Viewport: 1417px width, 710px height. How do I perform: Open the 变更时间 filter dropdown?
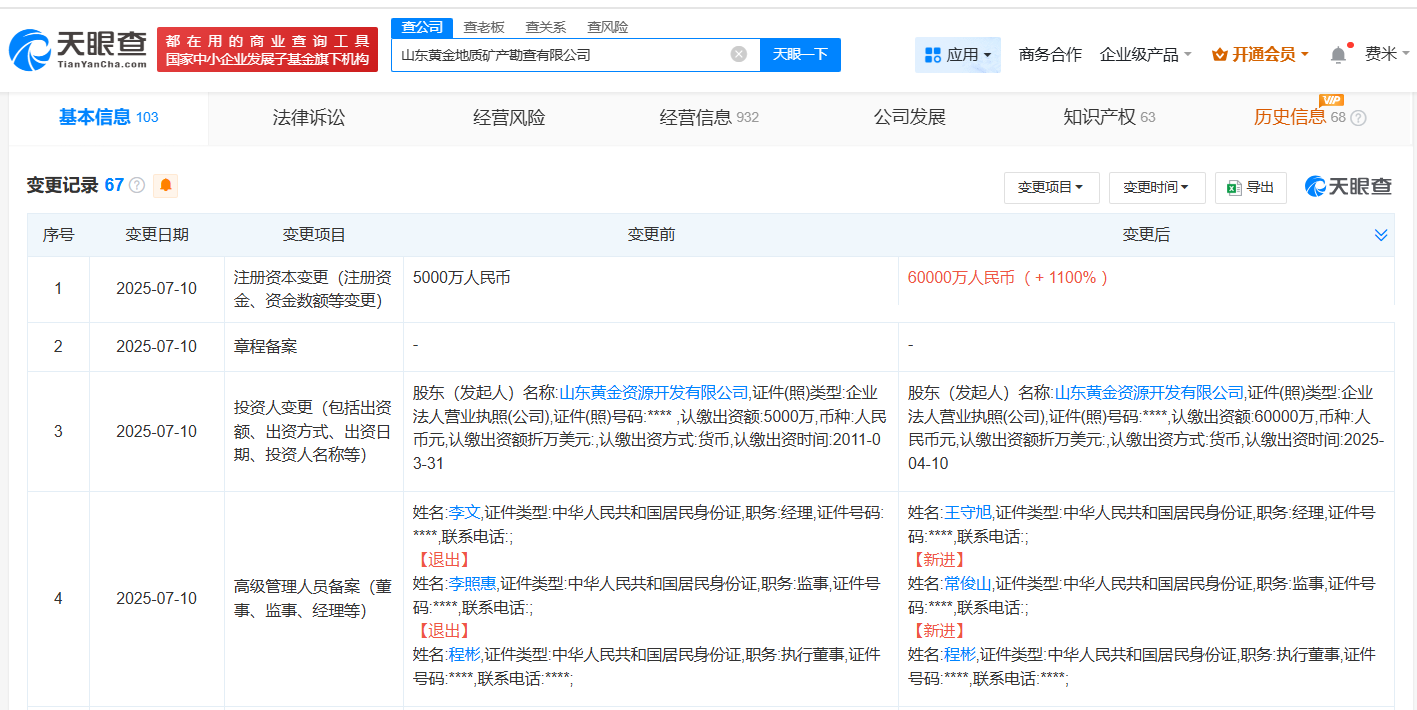coord(1155,187)
